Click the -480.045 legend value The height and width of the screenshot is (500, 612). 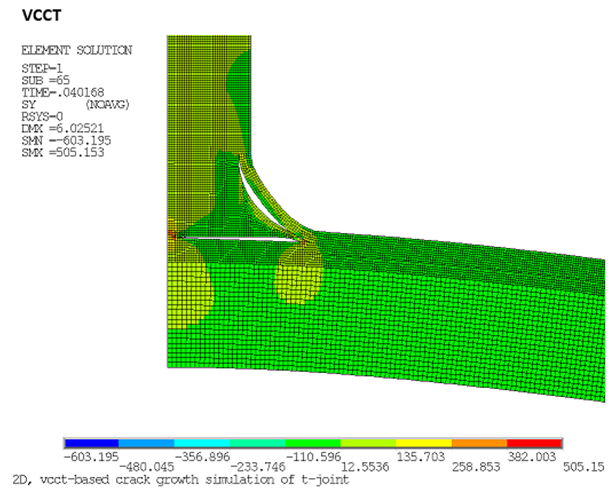pyautogui.click(x=146, y=467)
